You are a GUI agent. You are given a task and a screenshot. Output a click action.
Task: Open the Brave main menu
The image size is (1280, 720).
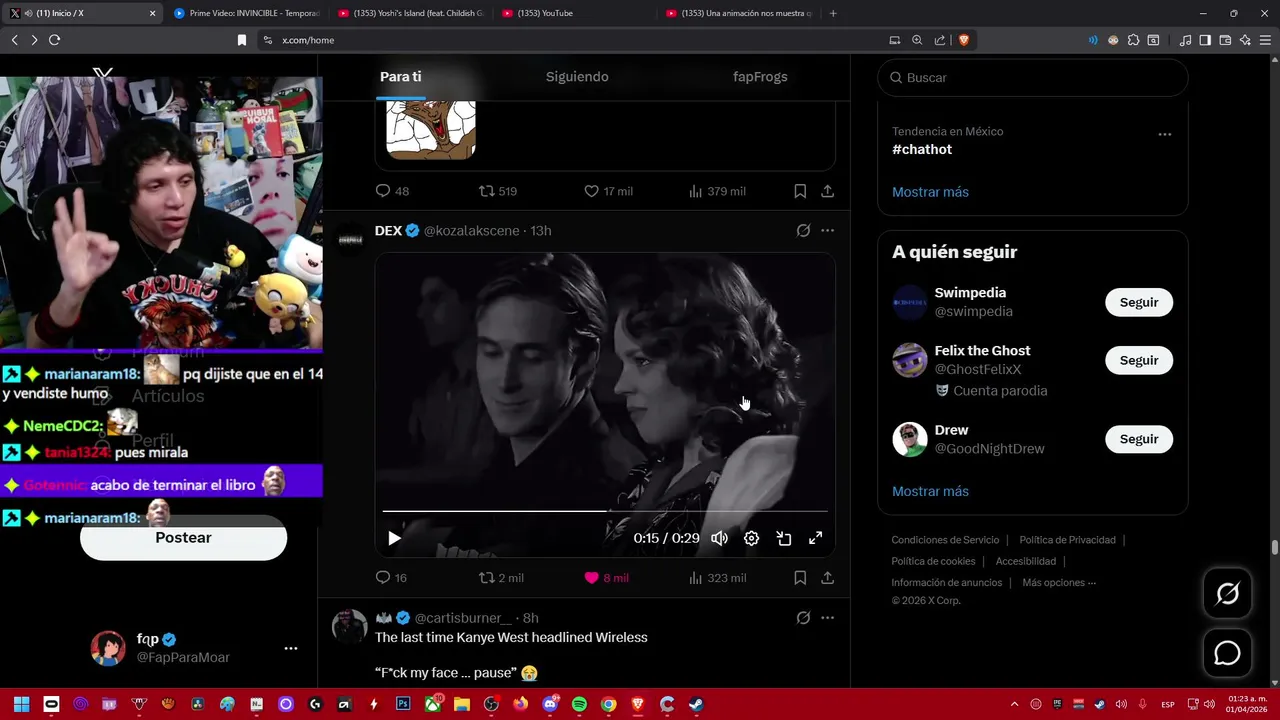[1265, 40]
